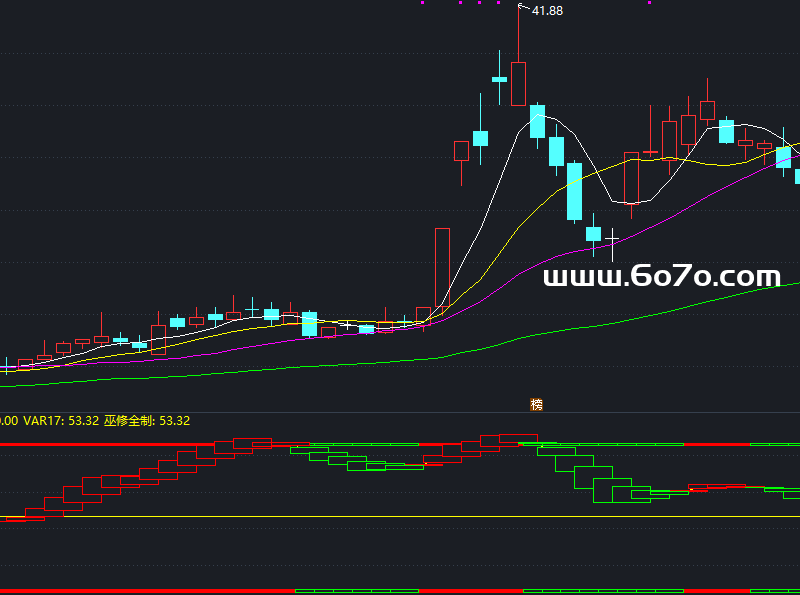Image resolution: width=800 pixels, height=595 pixels.
Task: Click the orange 榜 marker icon
Action: (537, 404)
